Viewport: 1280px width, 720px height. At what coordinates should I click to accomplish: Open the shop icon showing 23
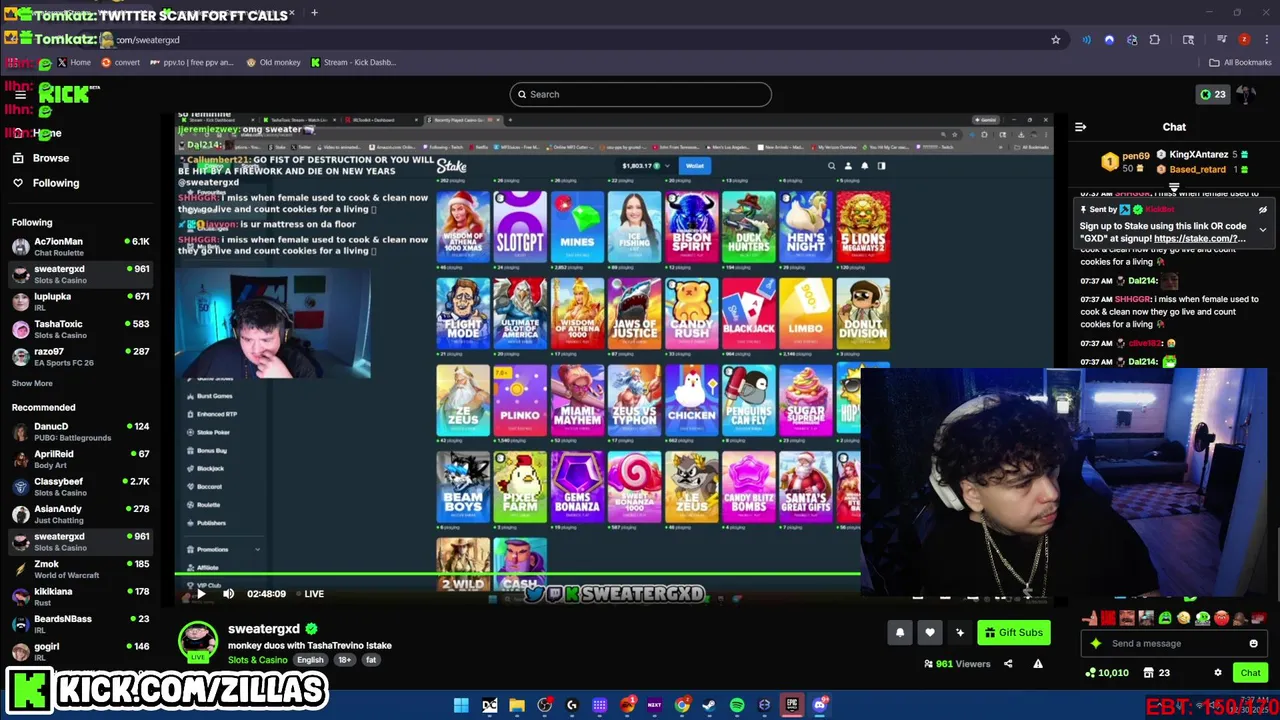(x=1157, y=673)
